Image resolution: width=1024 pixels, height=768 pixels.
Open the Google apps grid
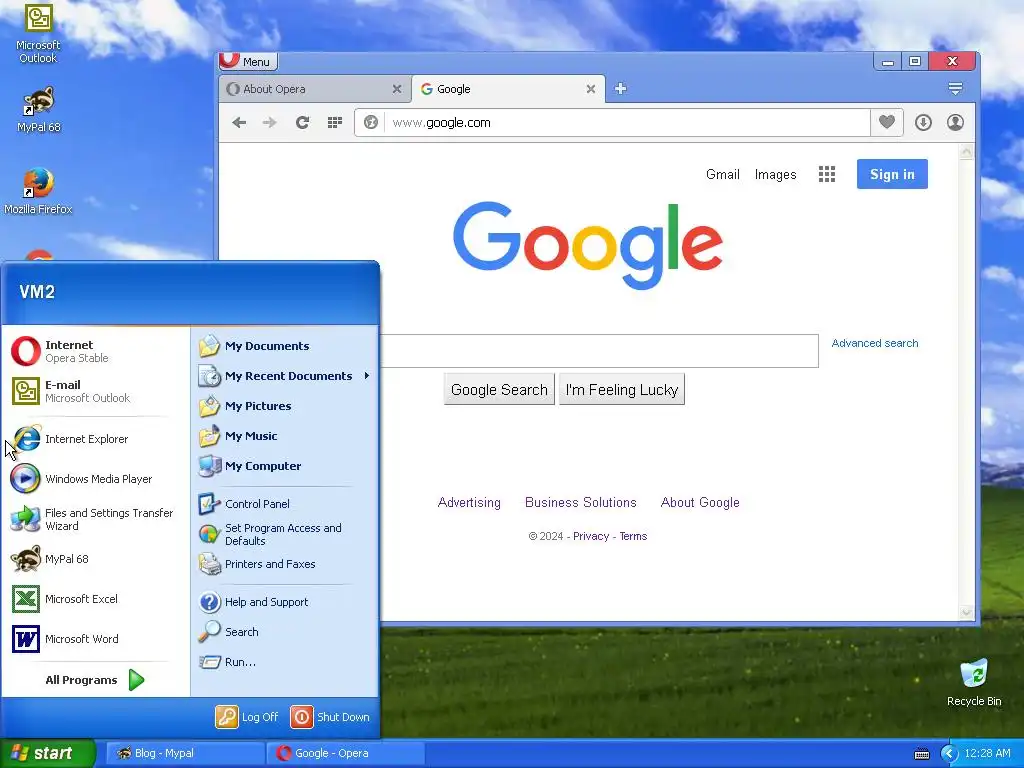click(x=827, y=174)
